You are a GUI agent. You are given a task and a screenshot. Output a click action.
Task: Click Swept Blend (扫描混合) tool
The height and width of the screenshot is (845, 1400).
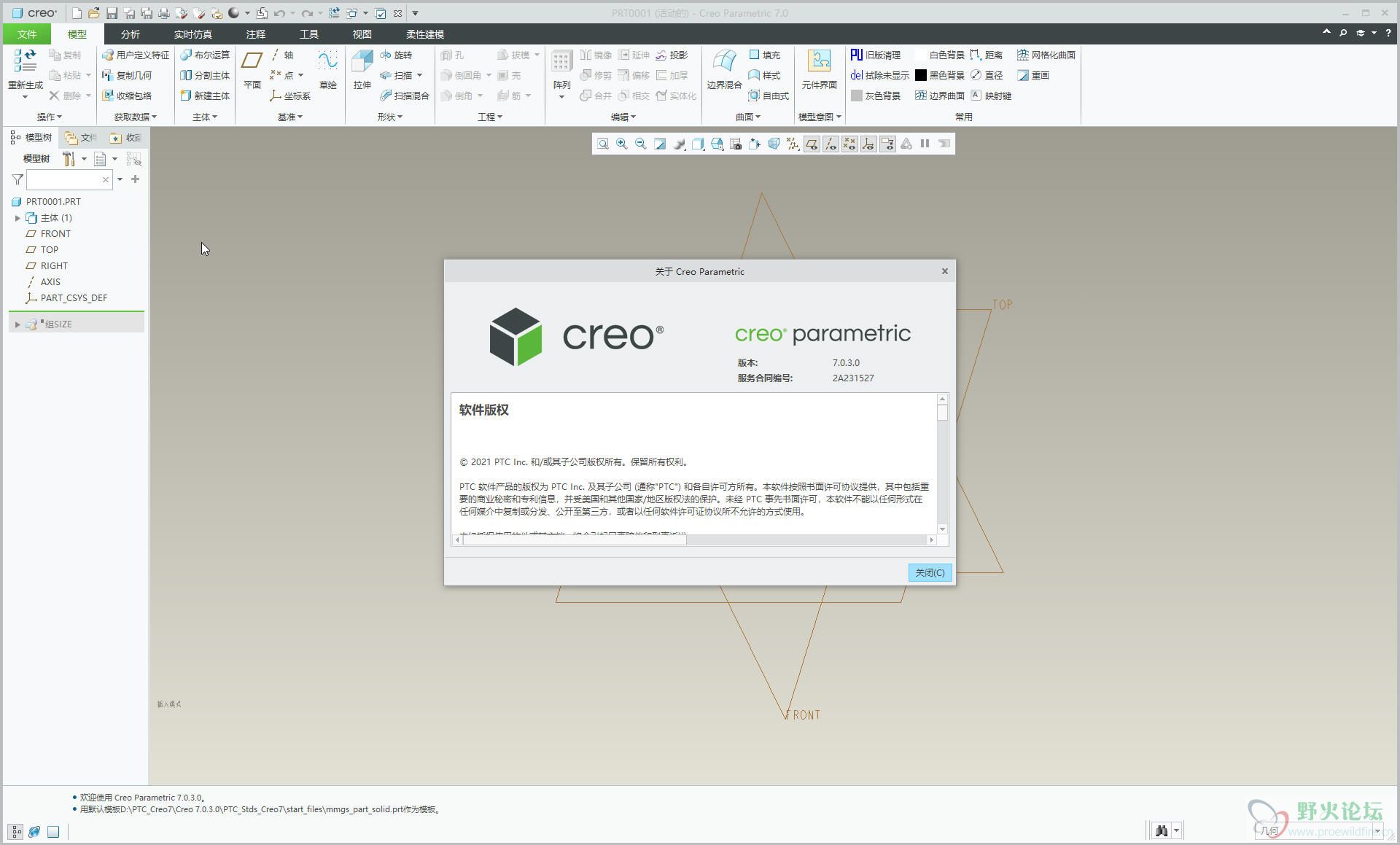[405, 96]
